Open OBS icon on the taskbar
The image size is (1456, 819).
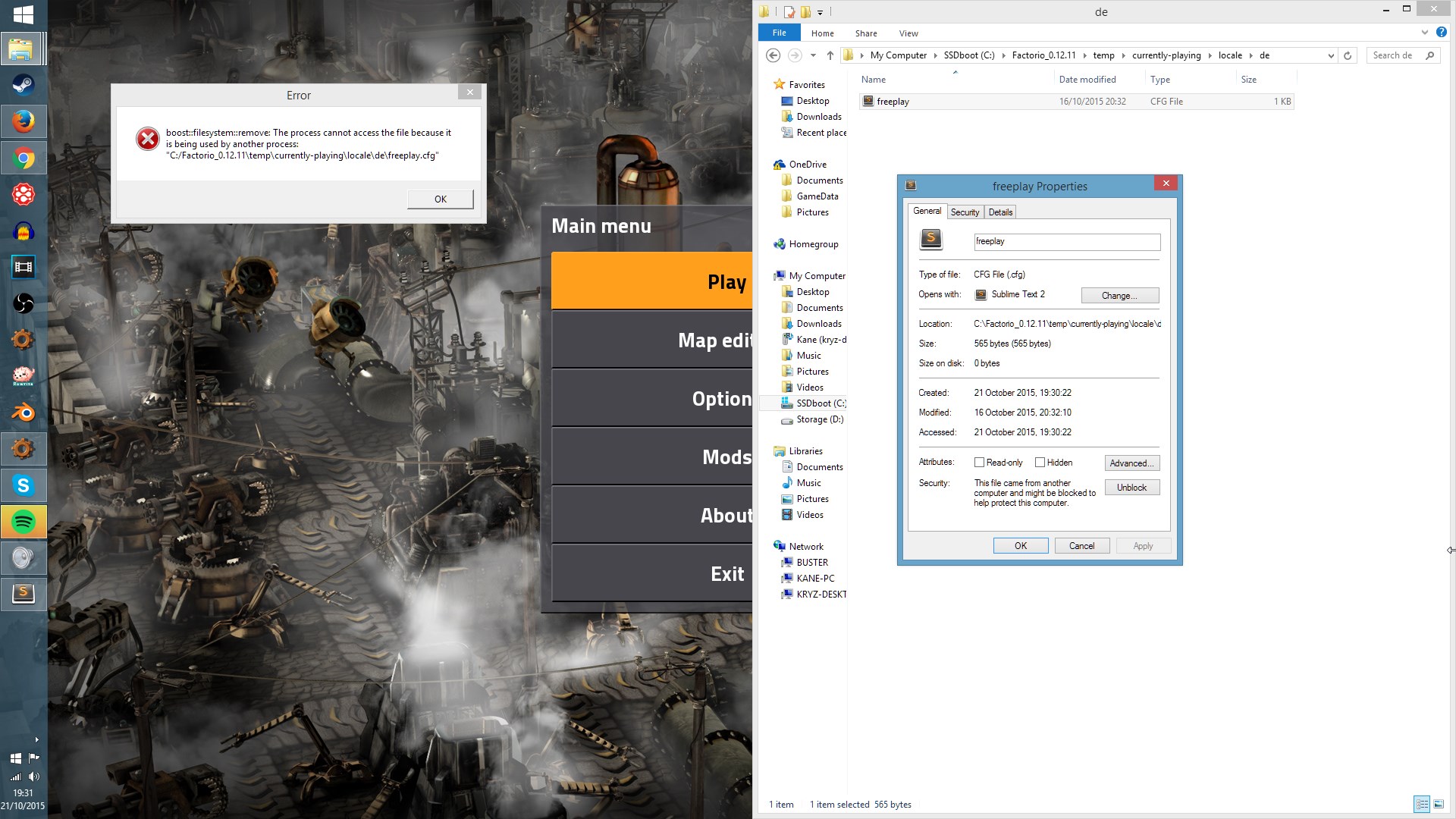click(23, 303)
